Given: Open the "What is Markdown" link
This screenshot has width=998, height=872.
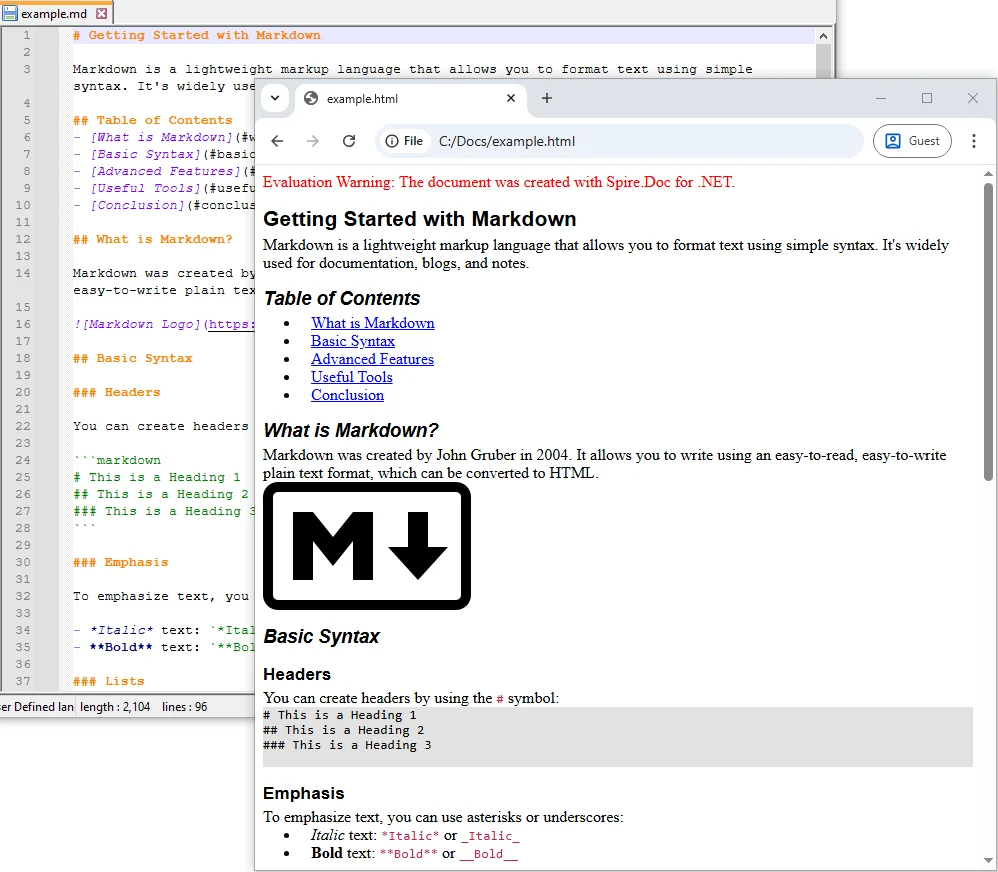Looking at the screenshot, I should (372, 323).
